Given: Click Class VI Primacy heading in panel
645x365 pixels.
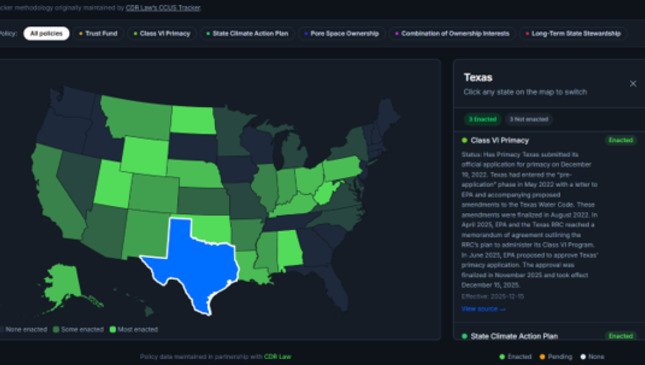Looking at the screenshot, I should (499, 140).
